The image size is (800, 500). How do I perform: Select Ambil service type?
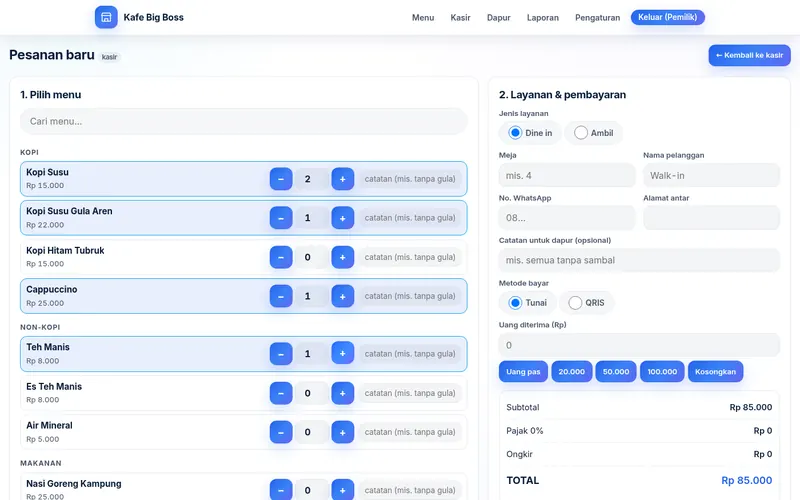coord(593,133)
